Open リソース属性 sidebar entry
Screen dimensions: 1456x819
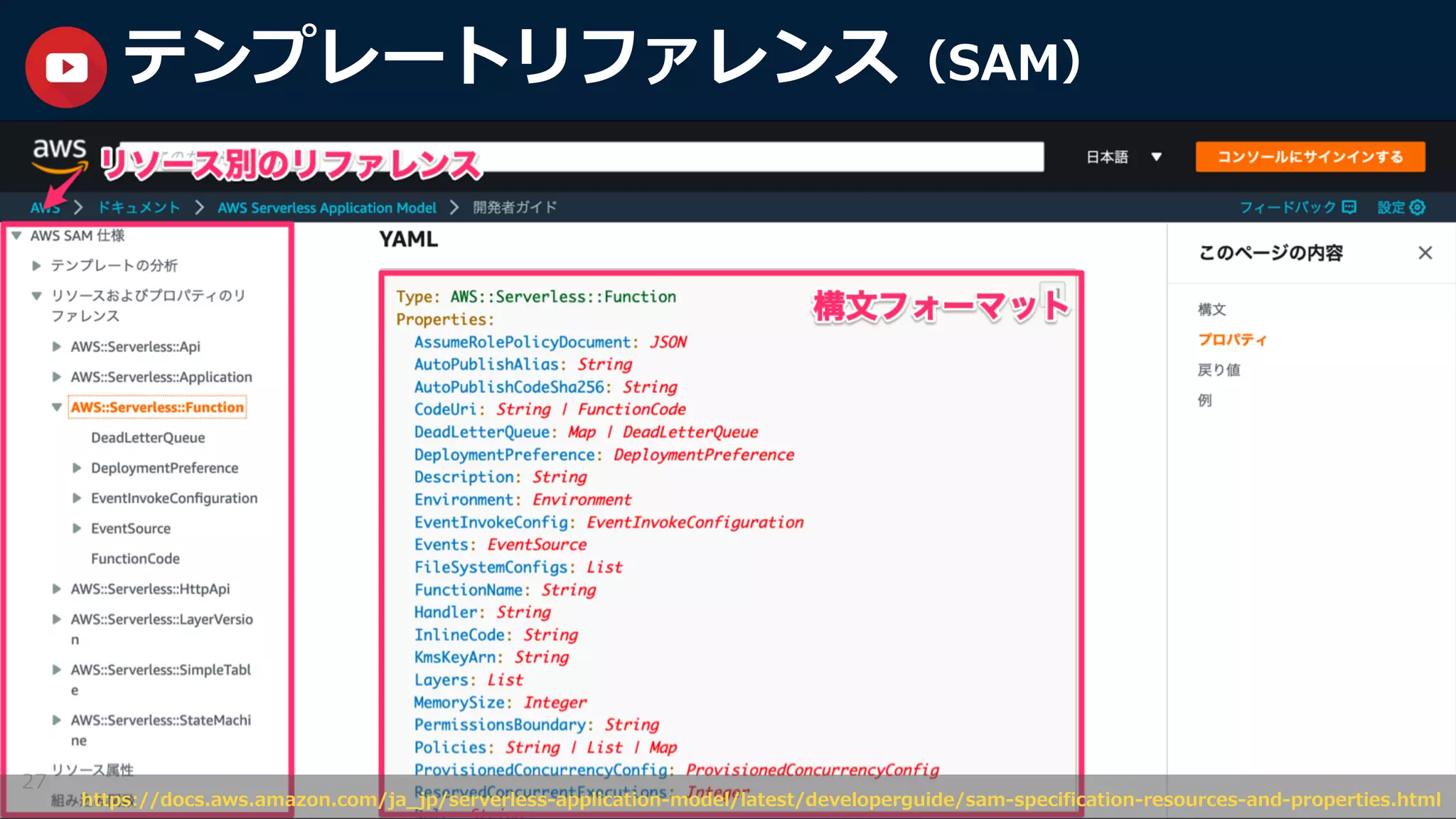[x=92, y=770]
